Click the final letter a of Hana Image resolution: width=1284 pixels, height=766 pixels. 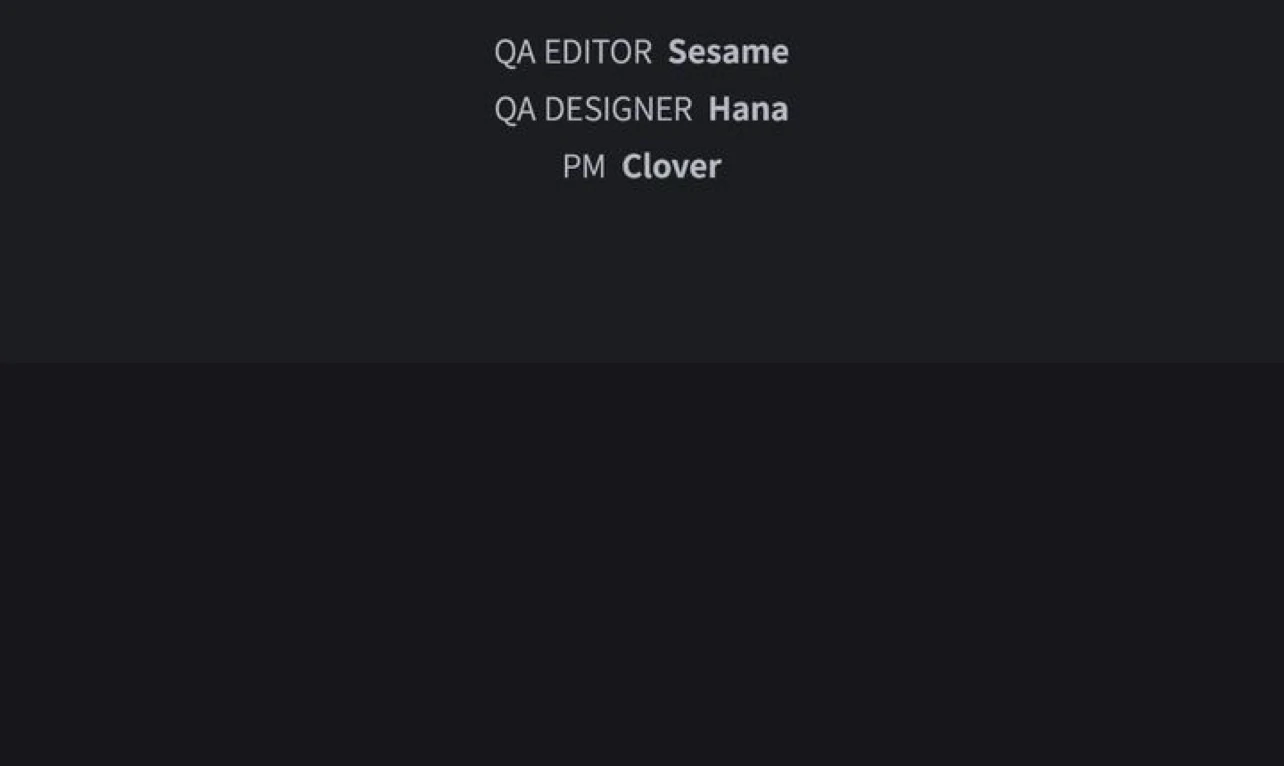[780, 110]
